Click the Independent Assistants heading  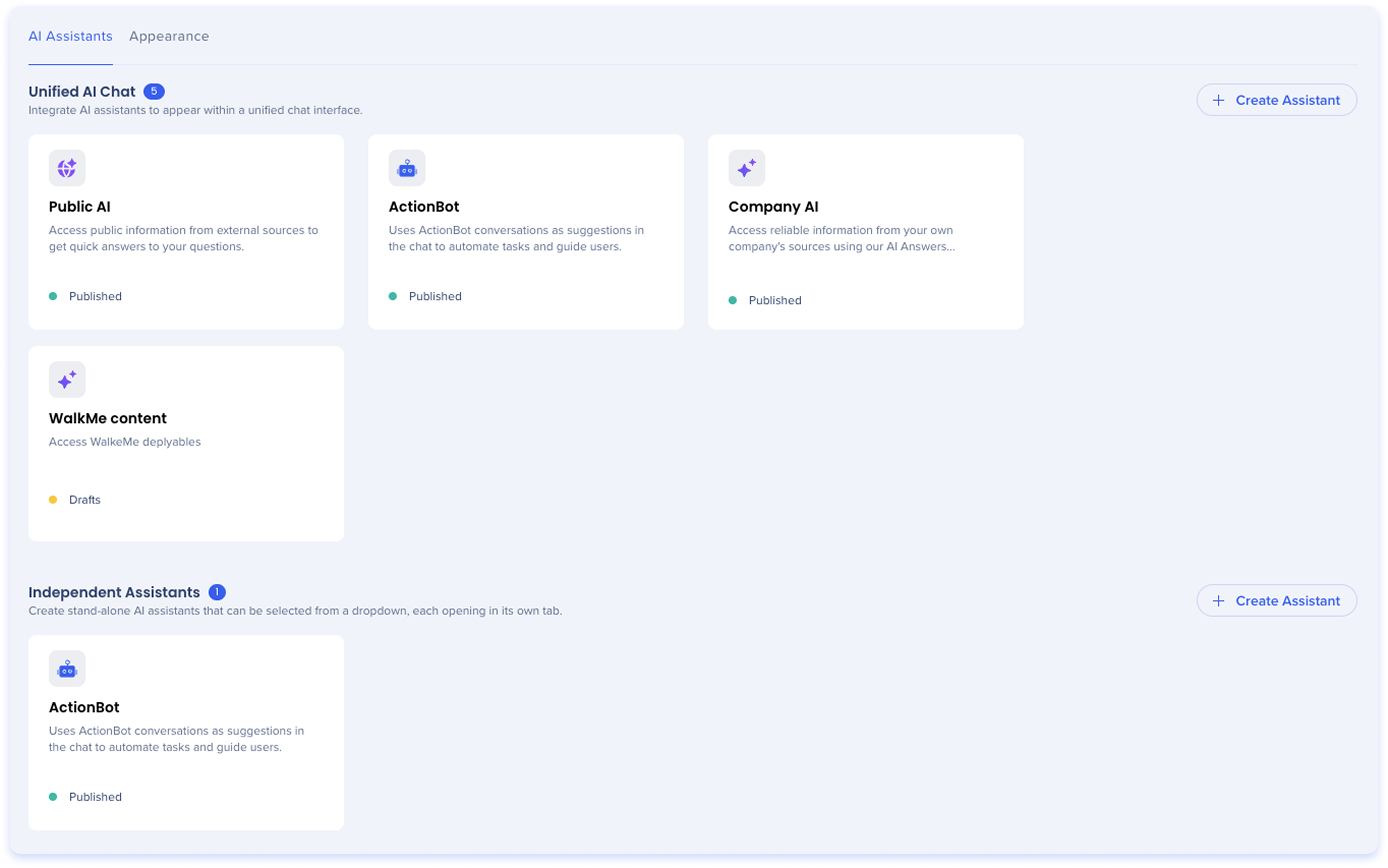click(x=114, y=592)
